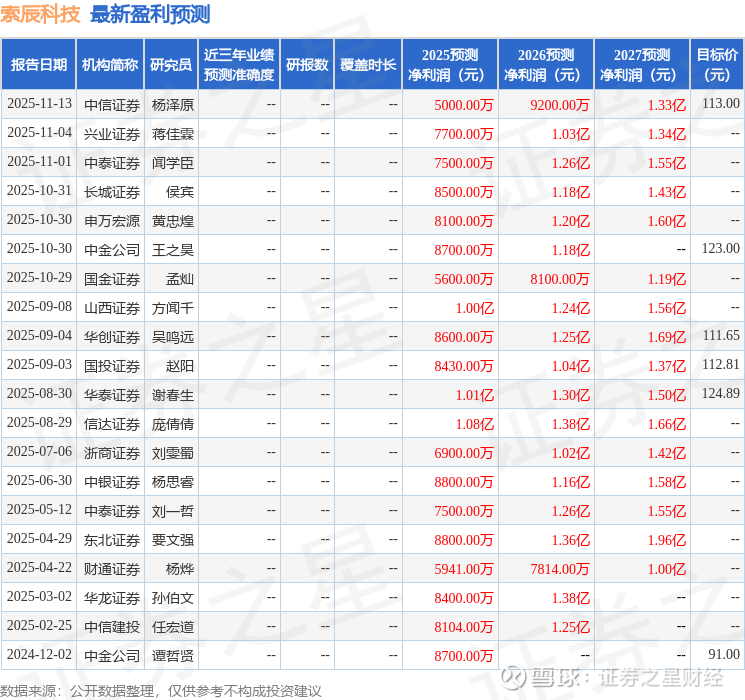Click 1.08亿 forecast value
The image size is (745, 700).
[475, 424]
